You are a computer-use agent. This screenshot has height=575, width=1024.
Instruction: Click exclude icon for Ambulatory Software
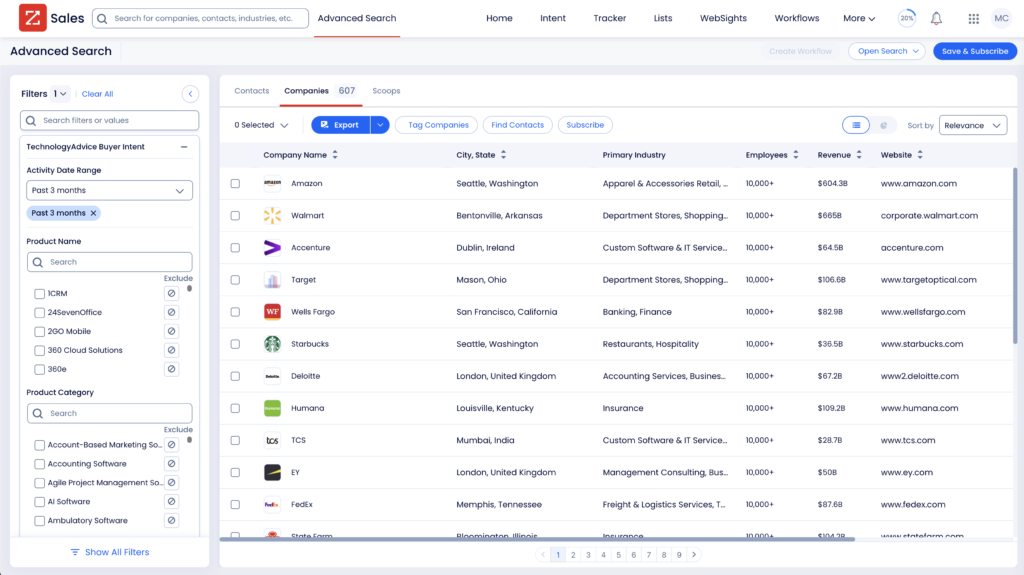pyautogui.click(x=171, y=521)
